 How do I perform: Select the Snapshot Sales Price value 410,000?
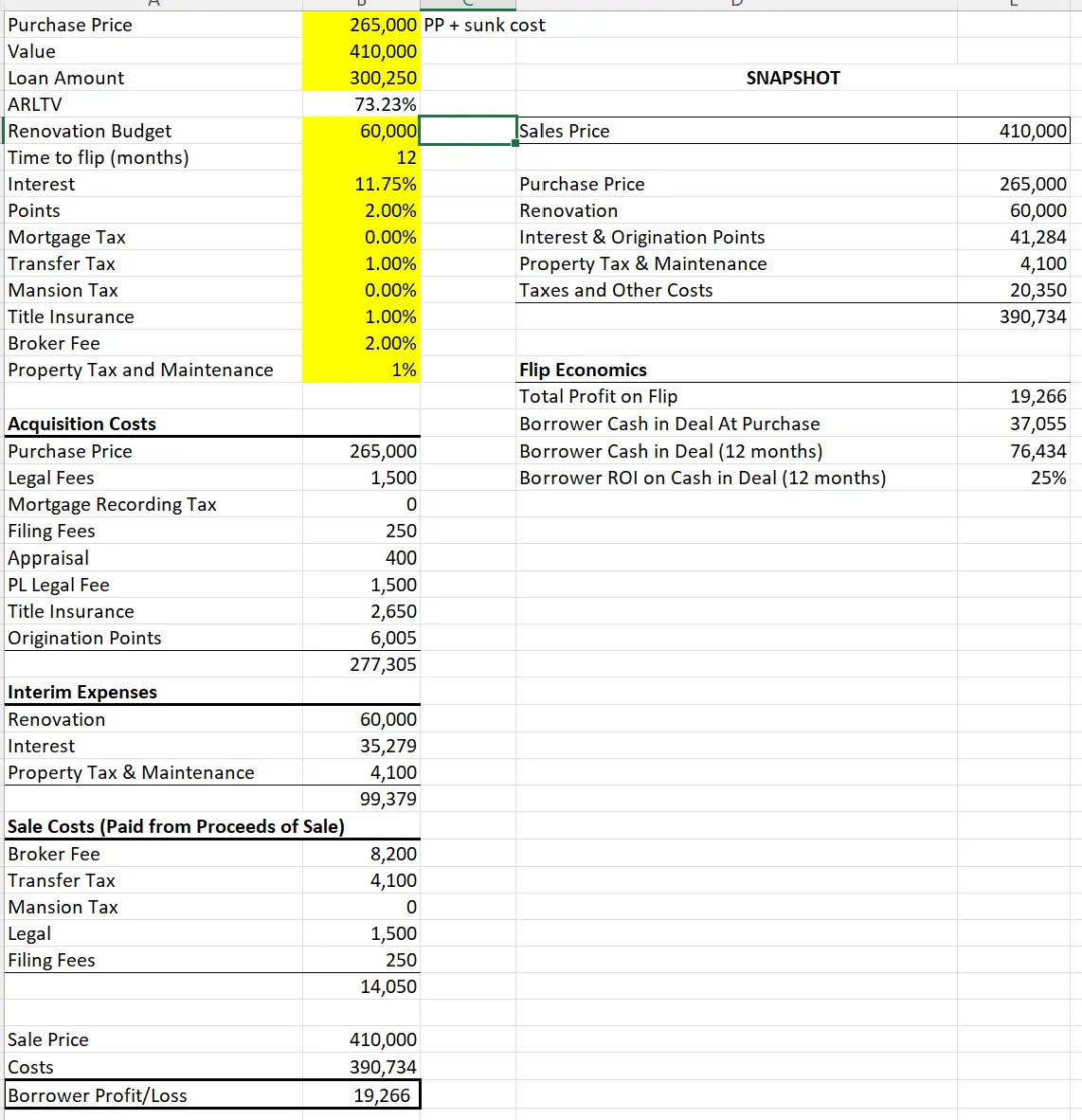pos(1014,131)
